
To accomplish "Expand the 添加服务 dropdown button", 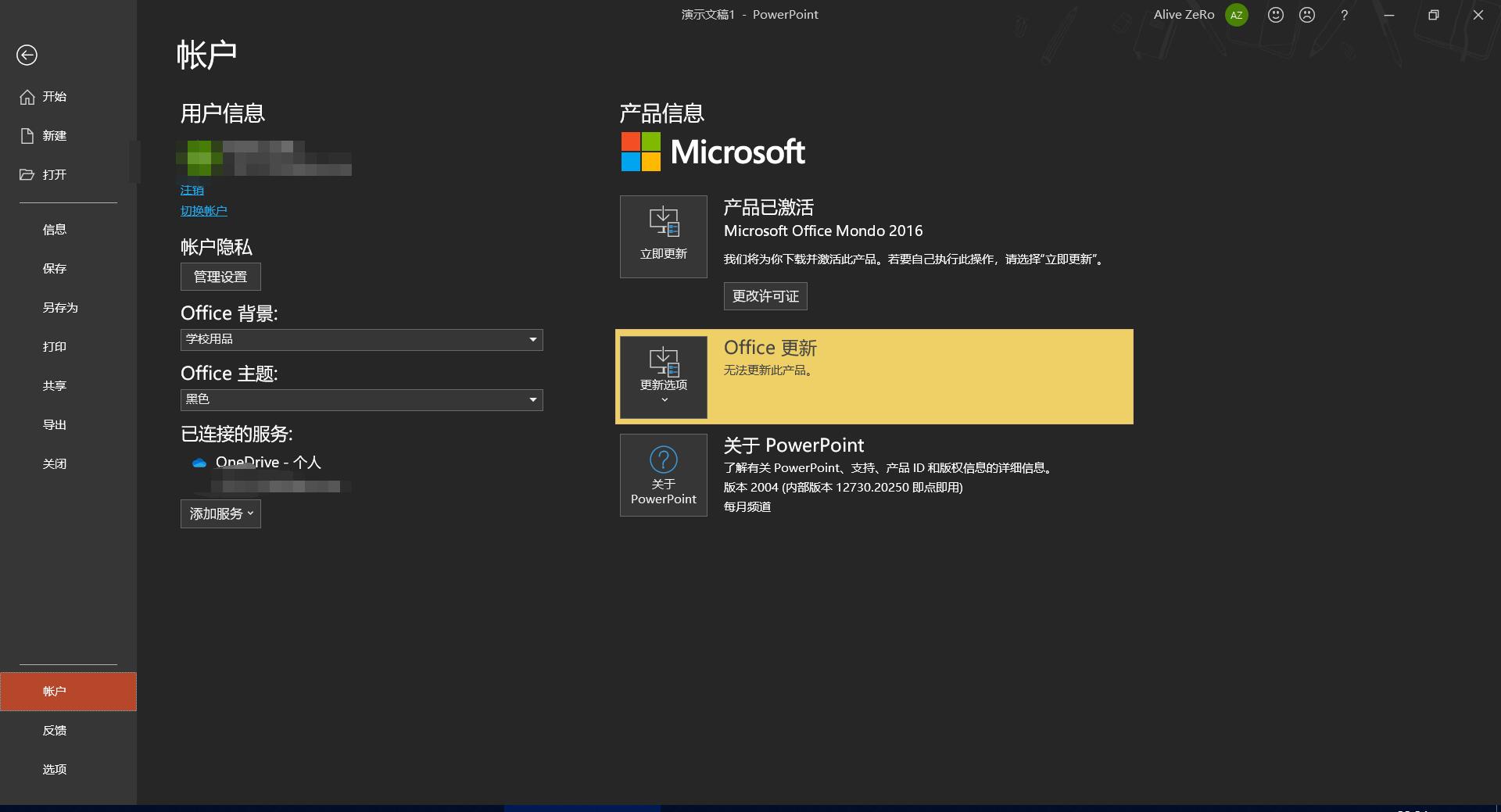I will pyautogui.click(x=220, y=514).
